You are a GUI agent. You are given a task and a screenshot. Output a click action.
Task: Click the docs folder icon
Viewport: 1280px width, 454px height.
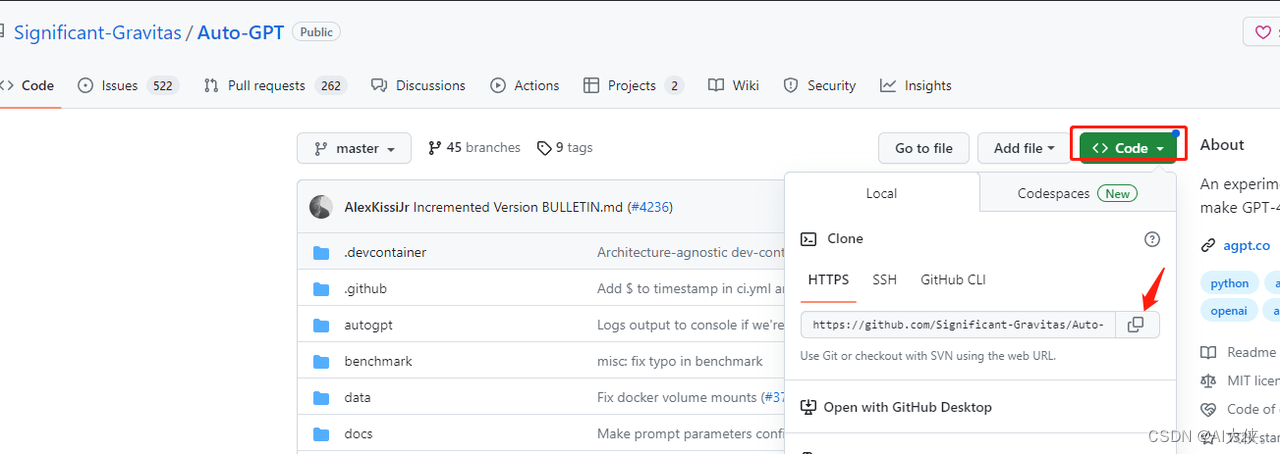[x=321, y=434]
